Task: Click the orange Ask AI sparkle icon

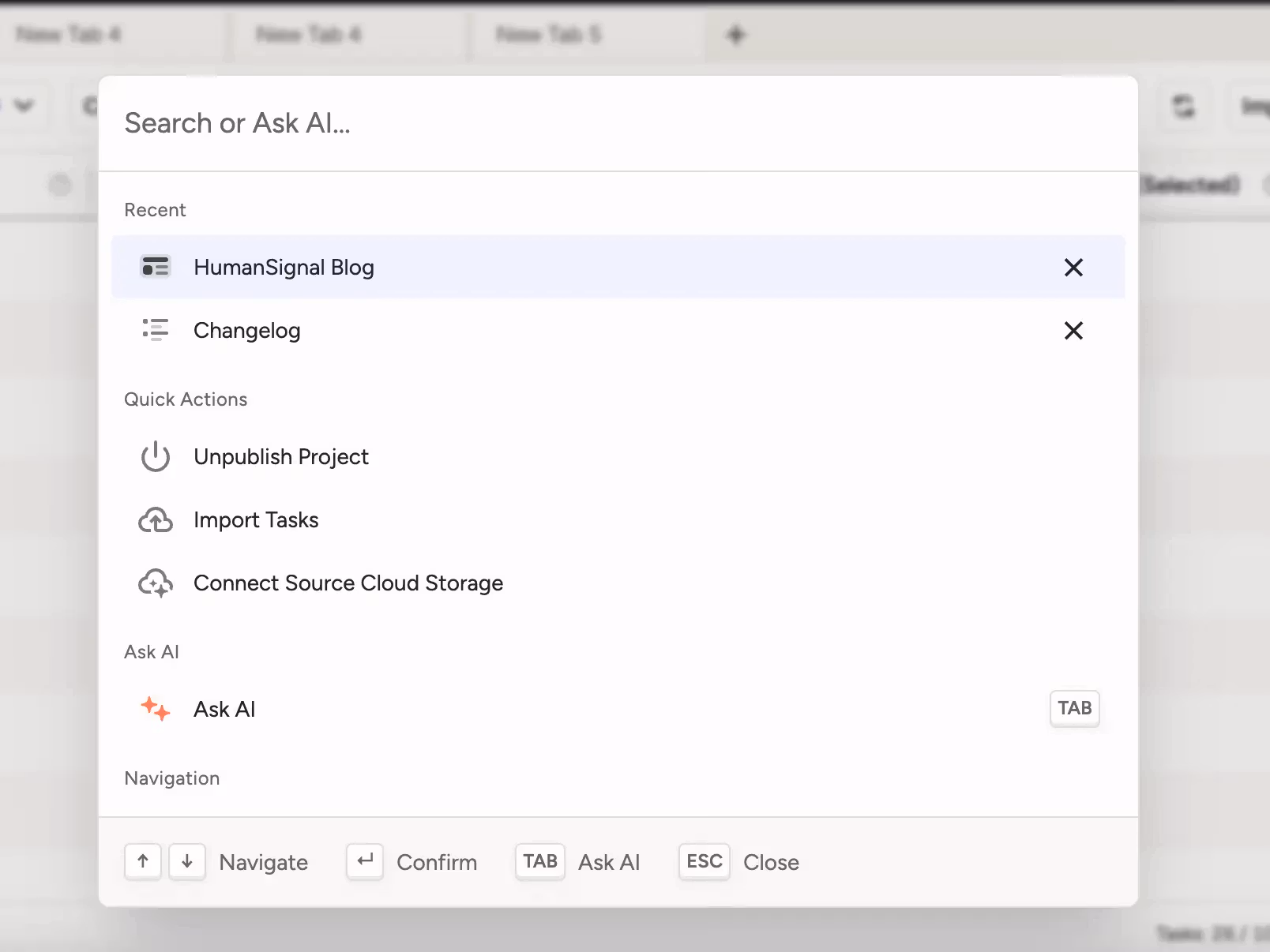Action: point(156,709)
